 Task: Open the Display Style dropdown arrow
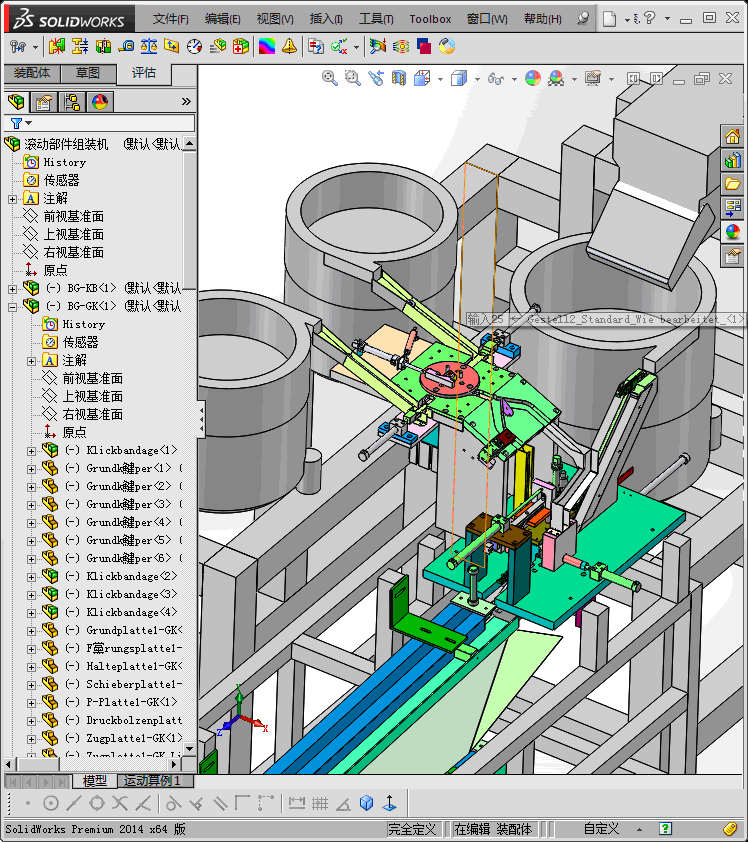[477, 78]
